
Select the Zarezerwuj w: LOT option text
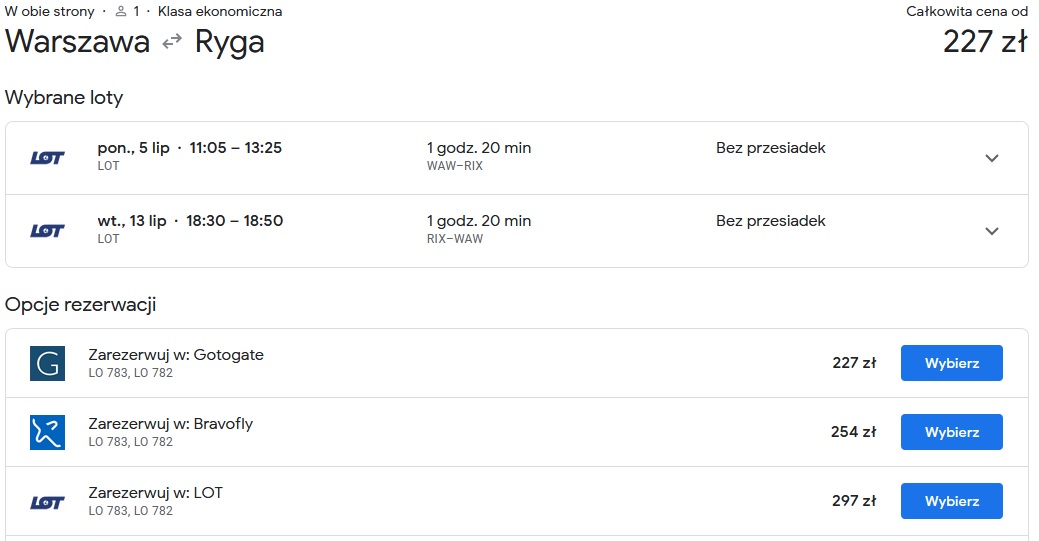coord(156,493)
